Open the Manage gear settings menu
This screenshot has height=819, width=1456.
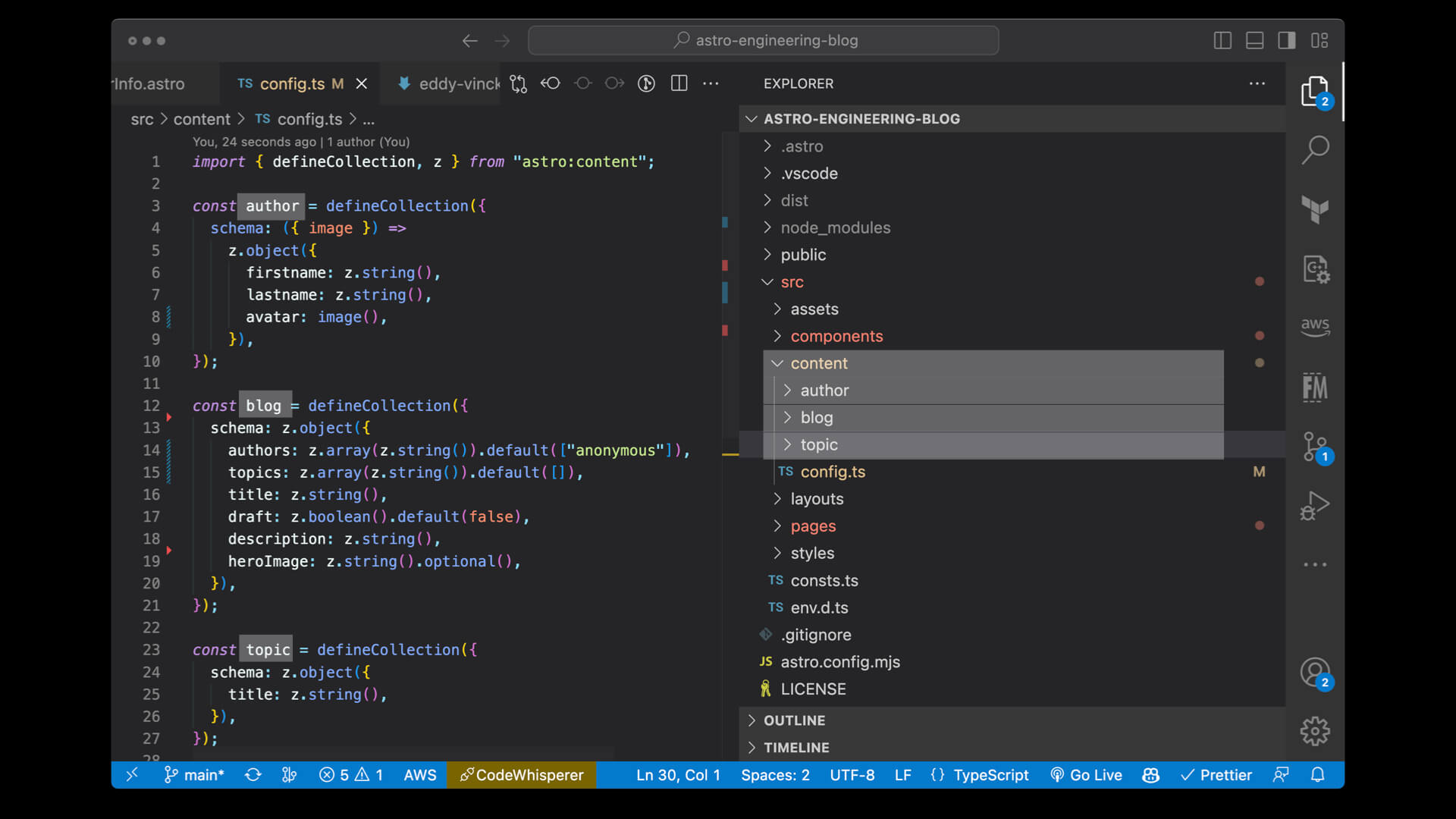[x=1315, y=731]
